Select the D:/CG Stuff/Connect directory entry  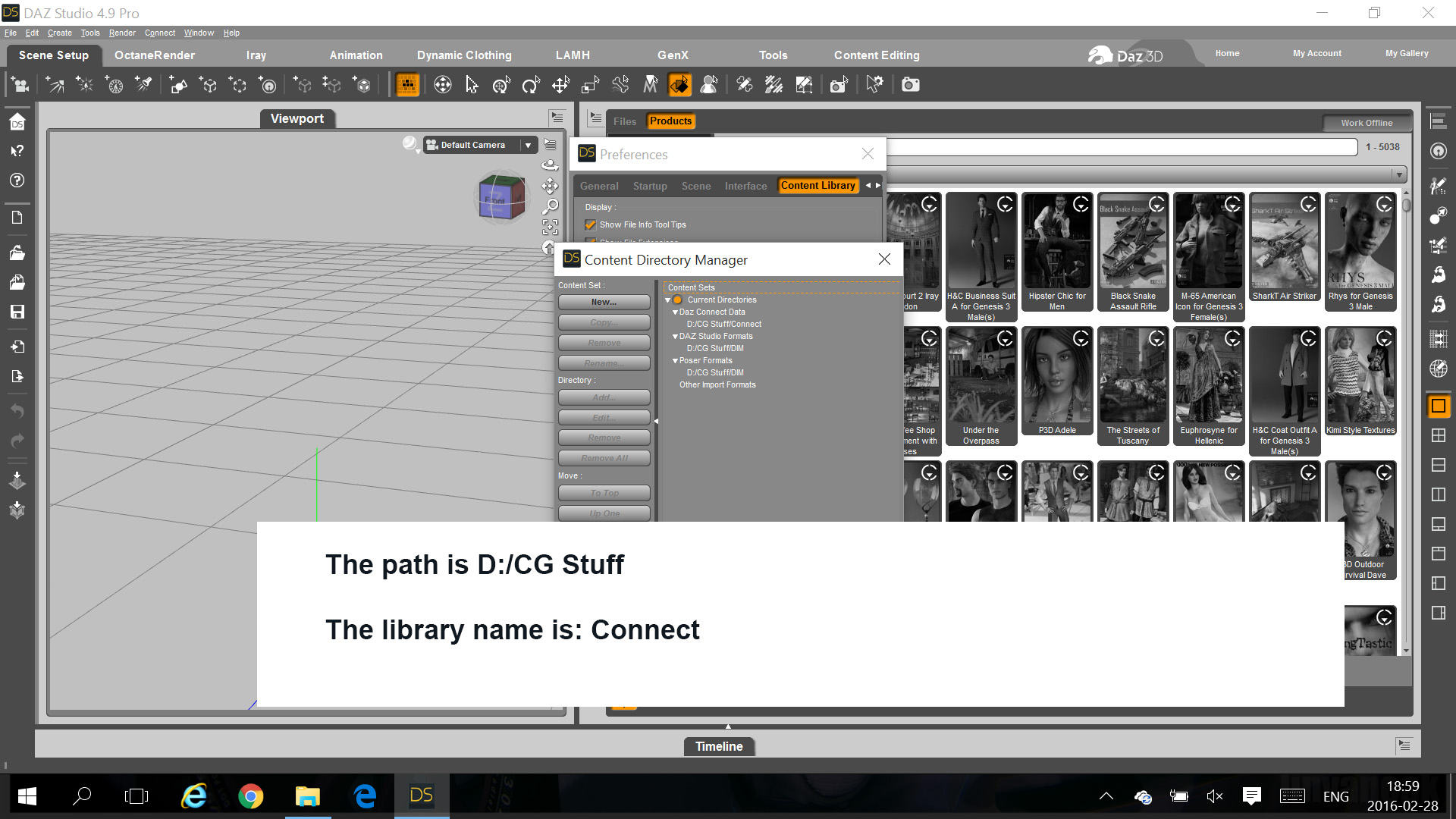pyautogui.click(x=723, y=325)
